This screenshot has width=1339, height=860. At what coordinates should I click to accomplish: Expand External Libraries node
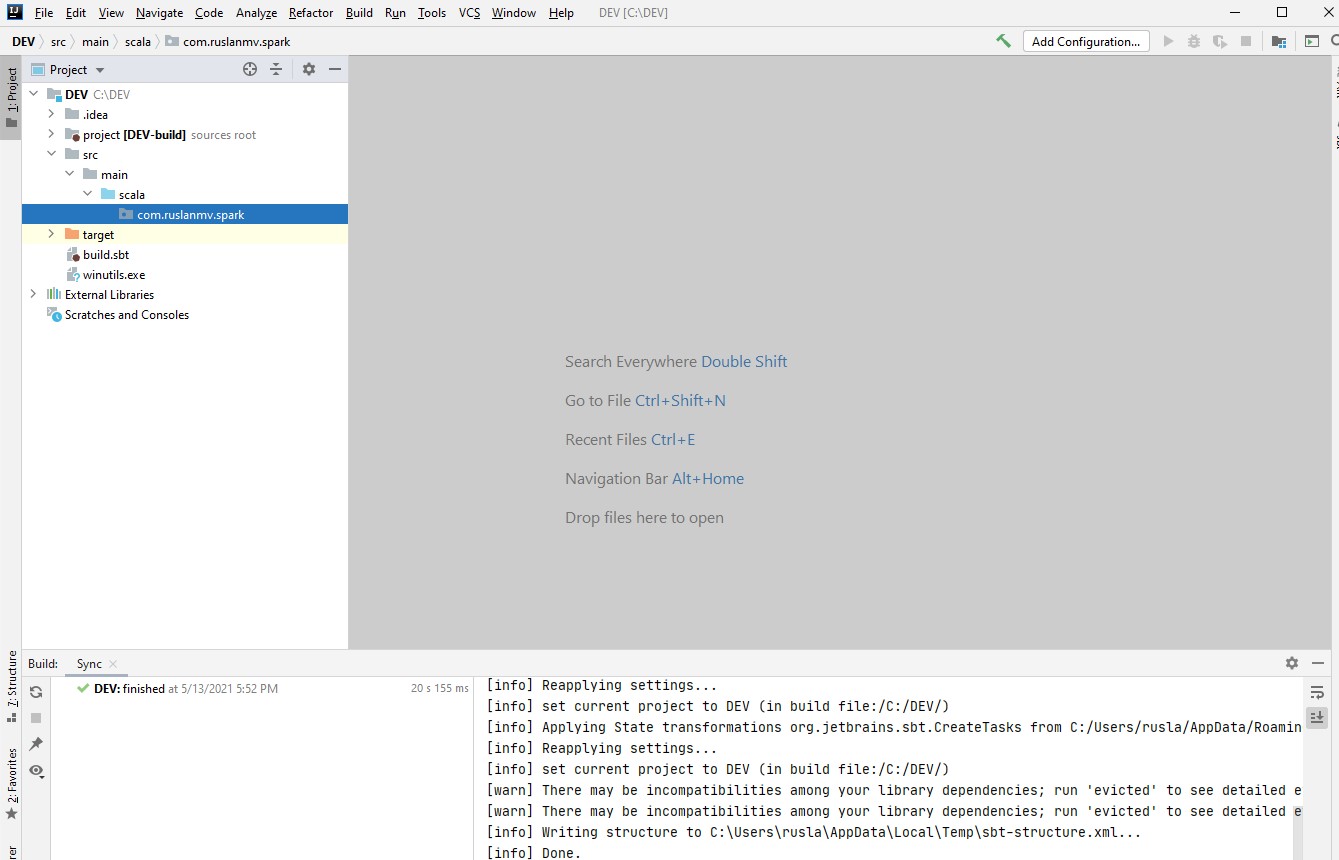pyautogui.click(x=33, y=294)
